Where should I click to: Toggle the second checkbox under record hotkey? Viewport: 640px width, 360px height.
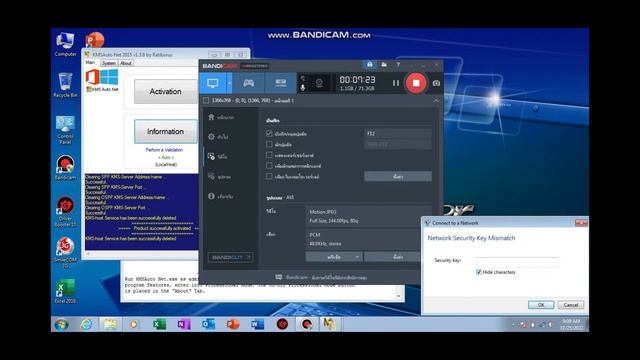tap(269, 144)
